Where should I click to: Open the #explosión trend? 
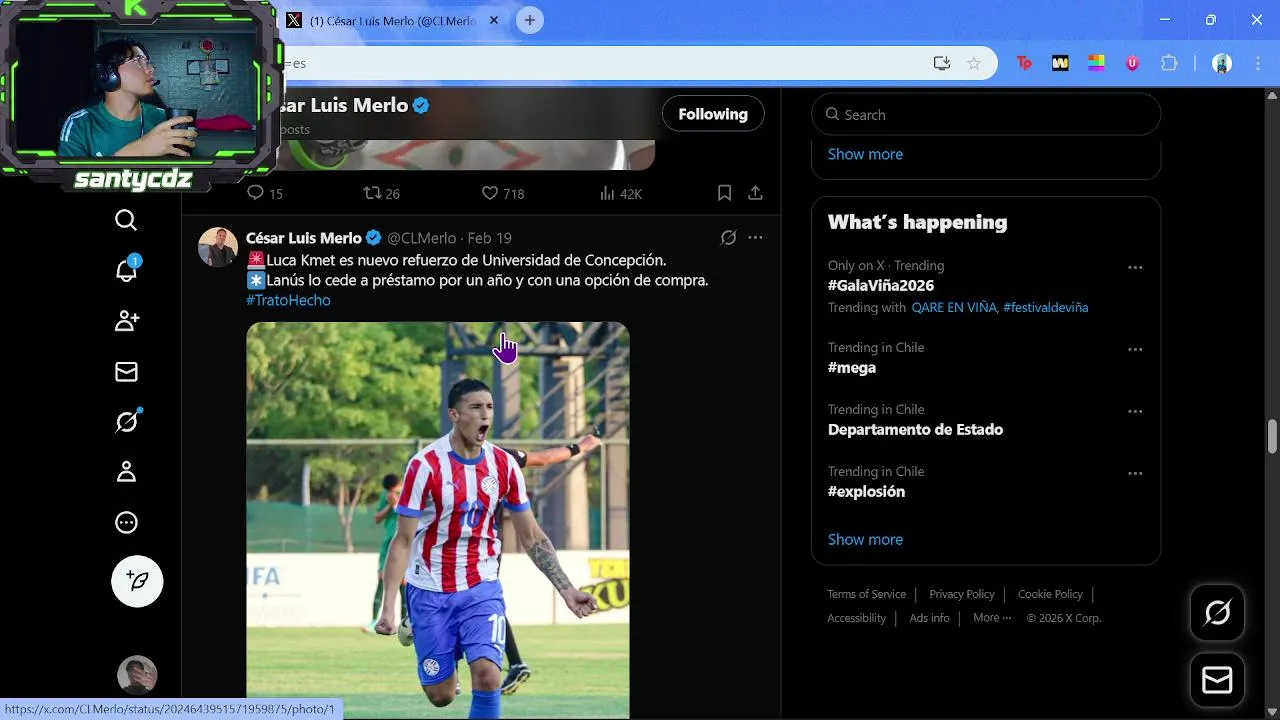coord(866,492)
